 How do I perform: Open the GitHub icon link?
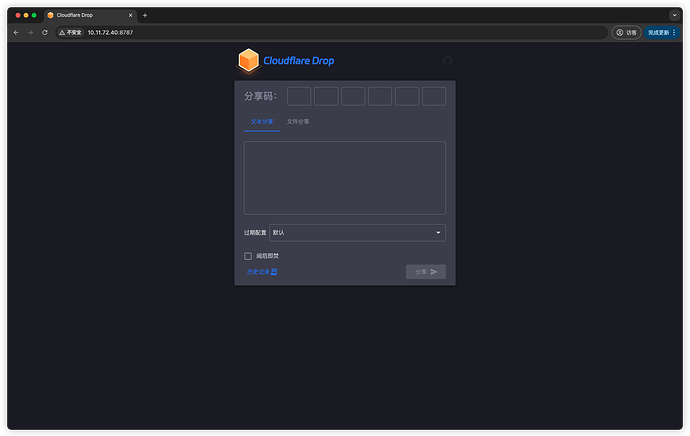[447, 61]
